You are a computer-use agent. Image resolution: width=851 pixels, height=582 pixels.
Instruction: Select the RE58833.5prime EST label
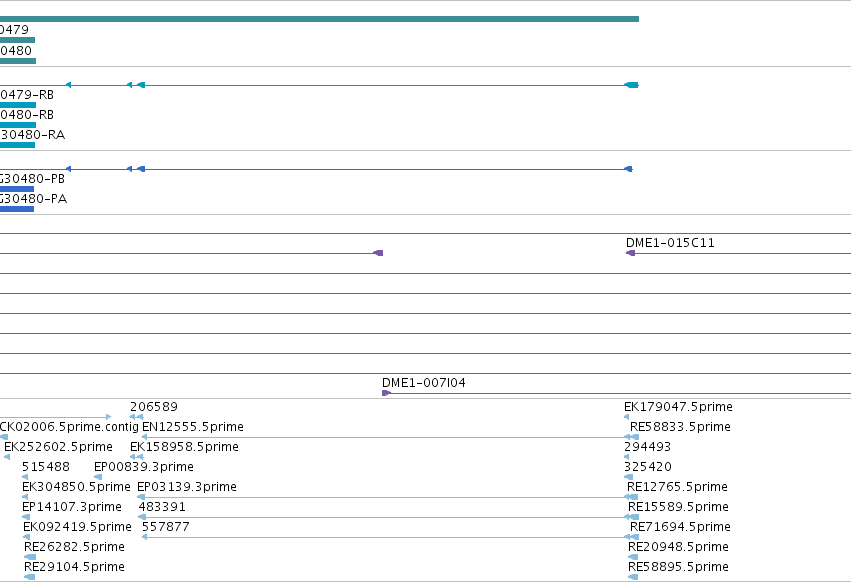(680, 427)
